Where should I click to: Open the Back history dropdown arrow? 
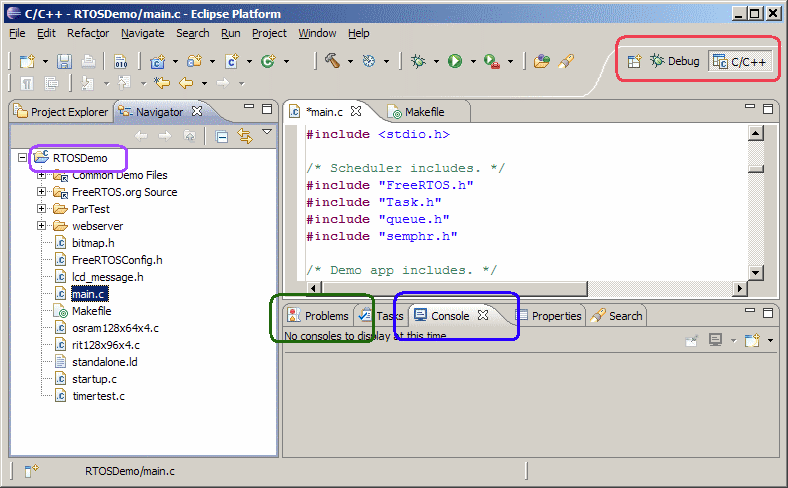[x=205, y=83]
